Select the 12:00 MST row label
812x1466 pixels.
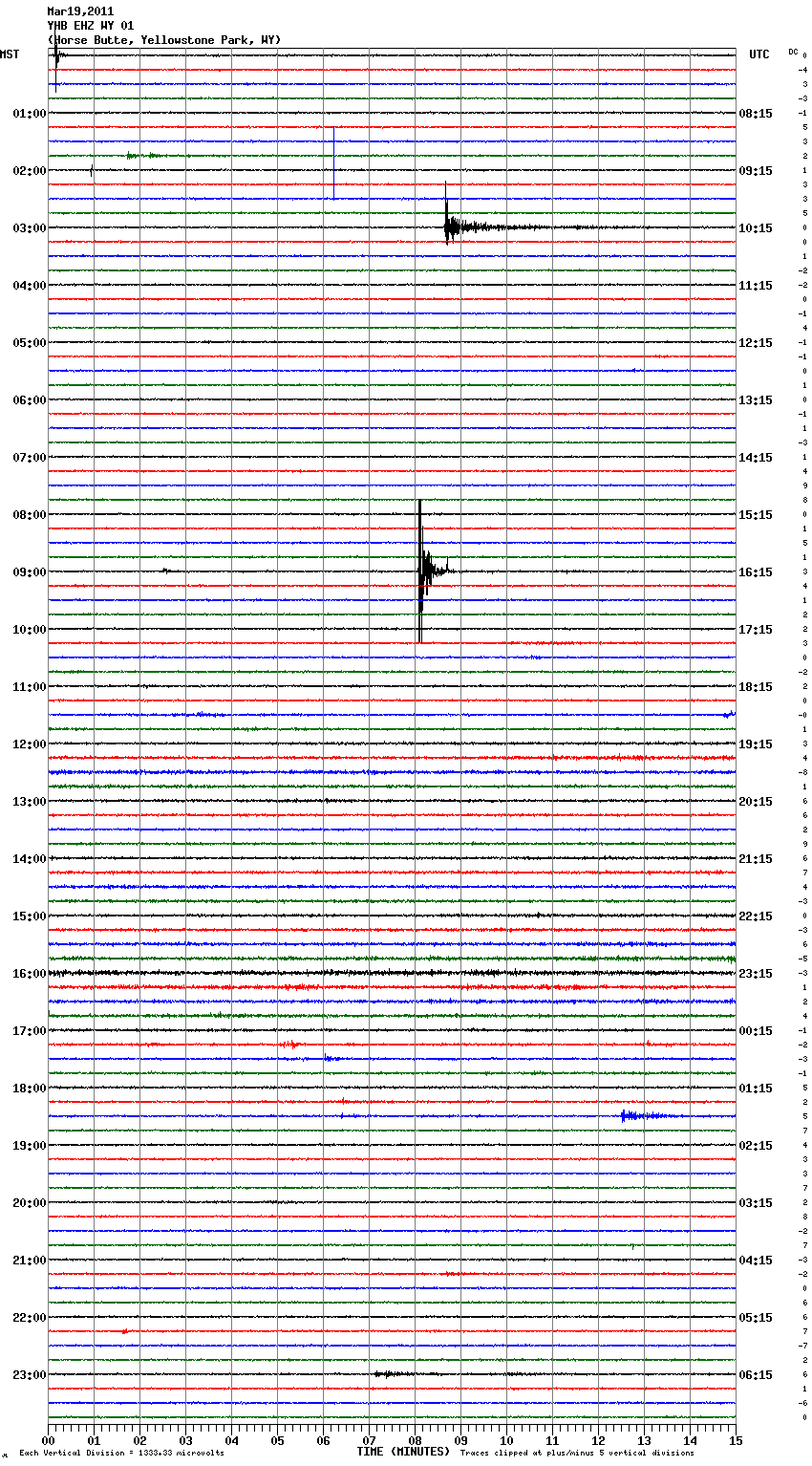tap(30, 744)
